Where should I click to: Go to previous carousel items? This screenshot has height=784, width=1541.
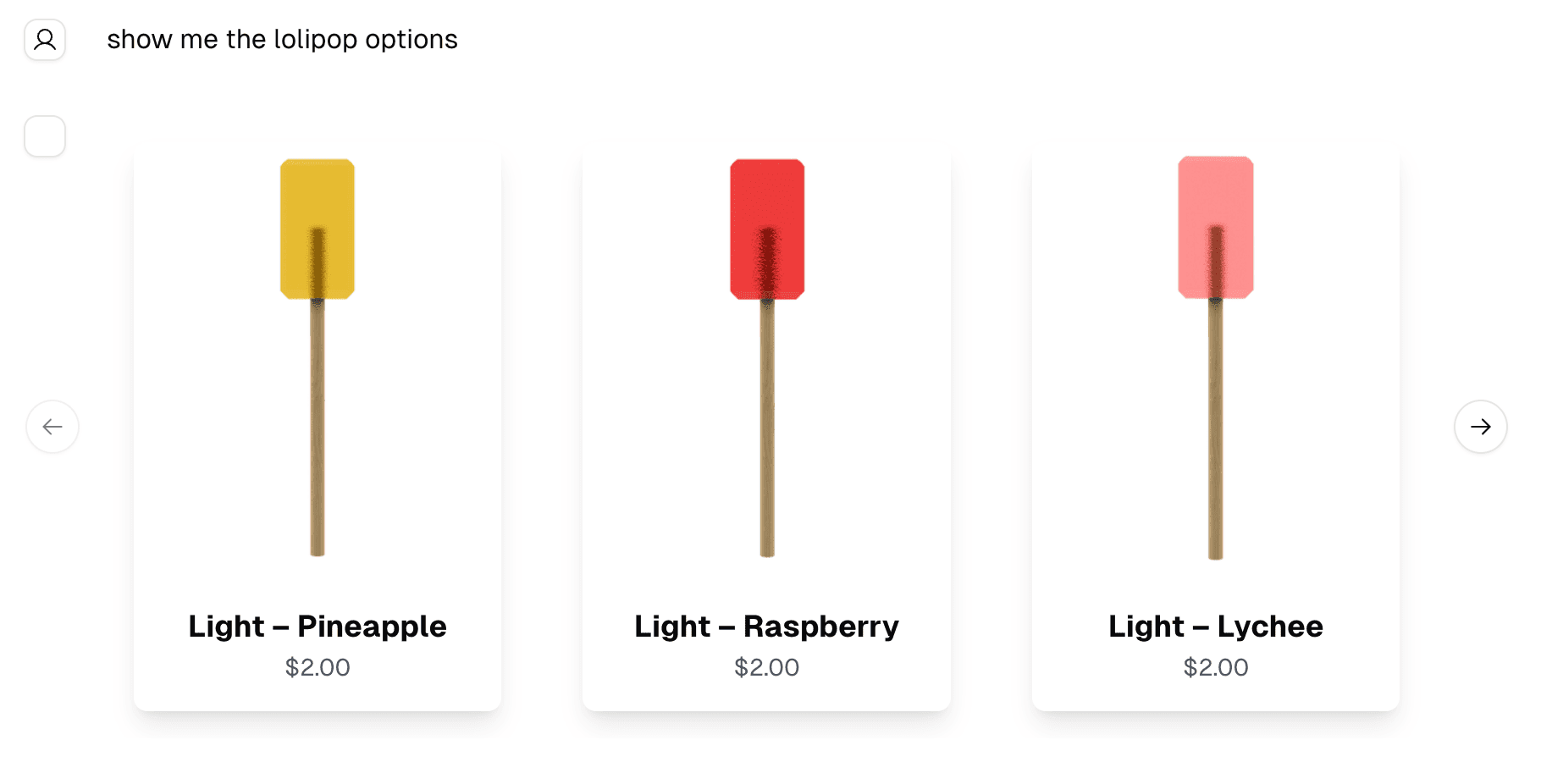click(52, 427)
